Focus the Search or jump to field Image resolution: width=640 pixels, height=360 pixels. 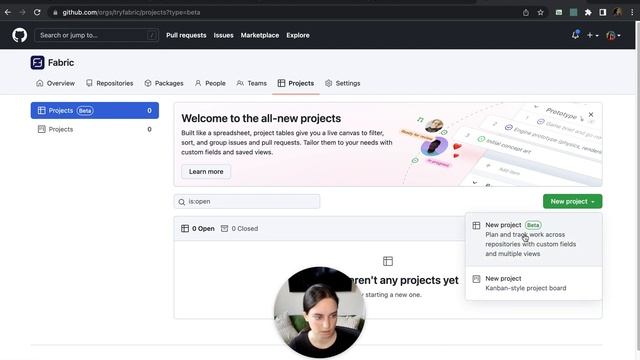pos(97,35)
